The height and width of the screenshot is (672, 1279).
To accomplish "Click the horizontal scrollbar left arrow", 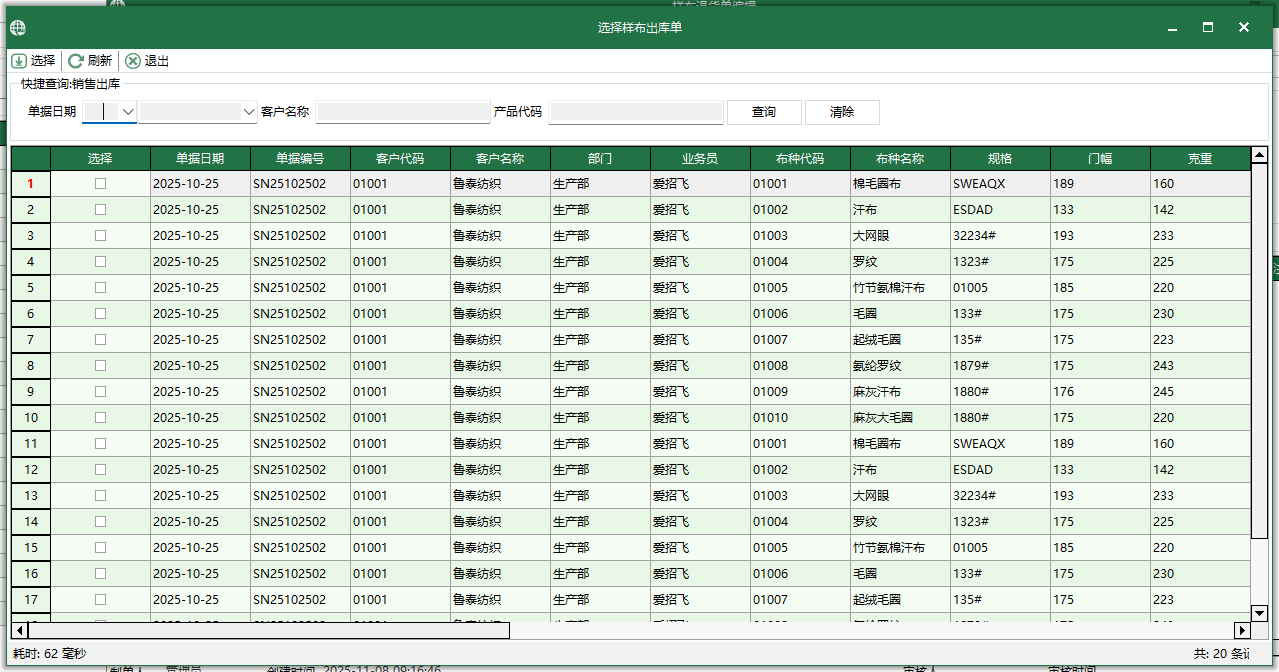I will (17, 630).
